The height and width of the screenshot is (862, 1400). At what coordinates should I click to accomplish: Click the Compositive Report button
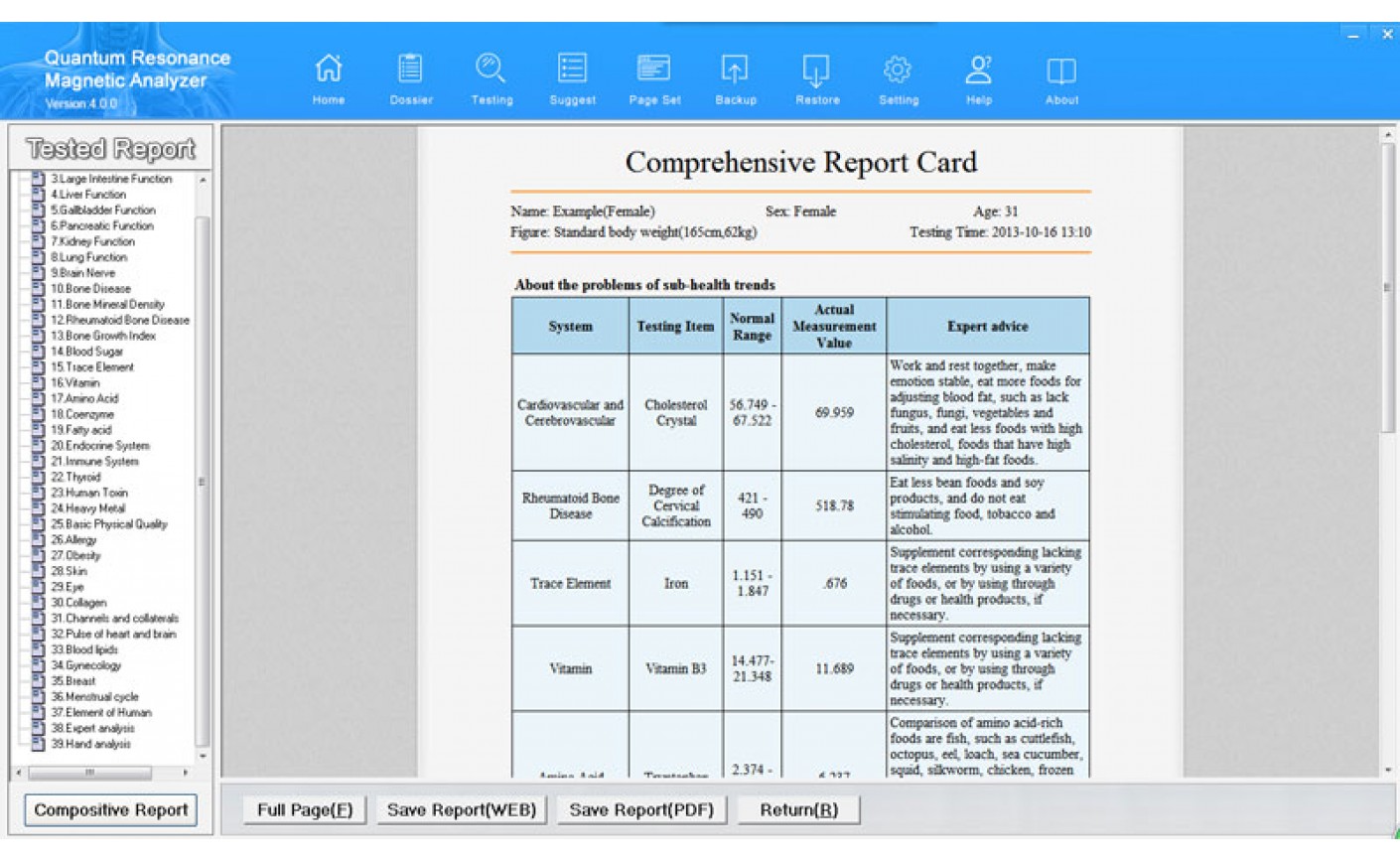[x=110, y=810]
